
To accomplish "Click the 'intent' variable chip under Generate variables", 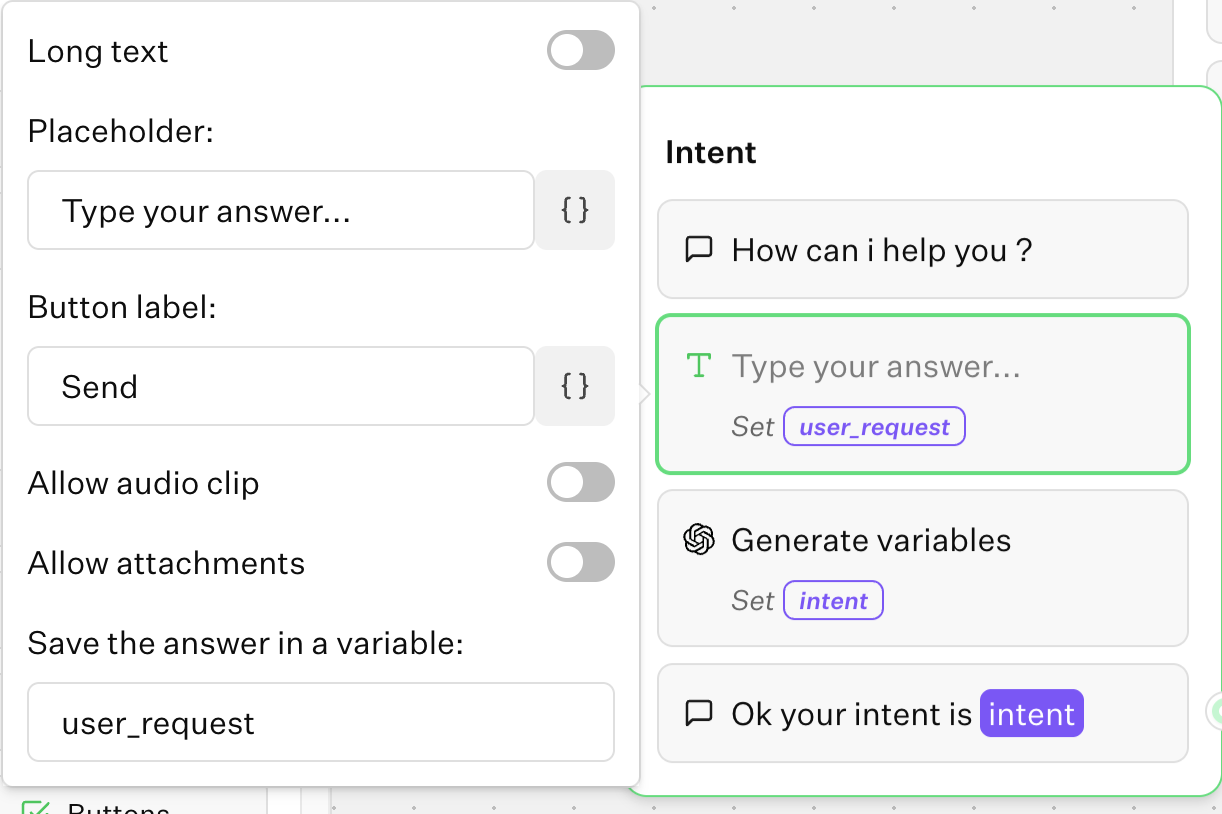I will click(833, 600).
